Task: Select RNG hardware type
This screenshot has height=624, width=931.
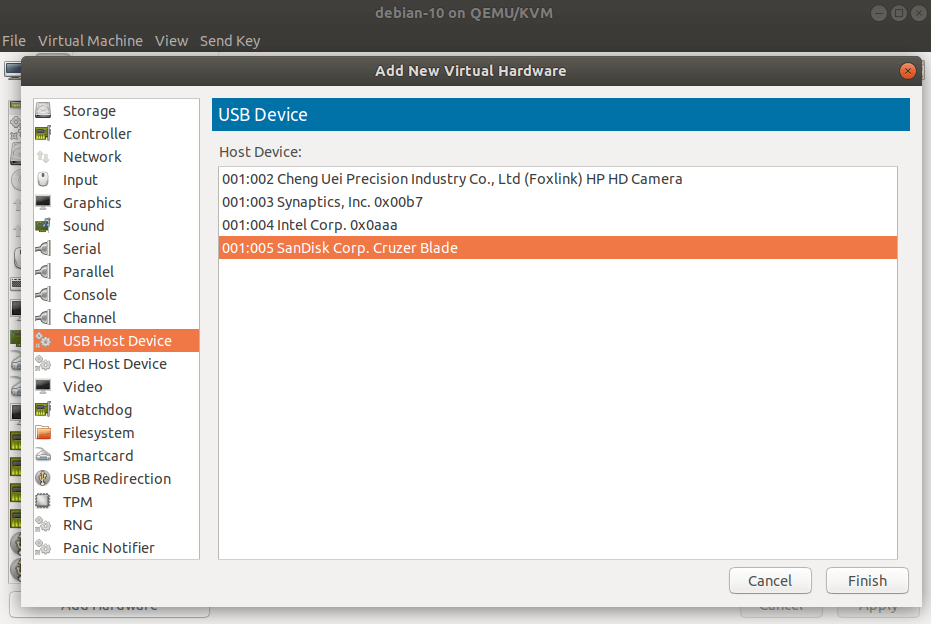Action: click(x=116, y=525)
